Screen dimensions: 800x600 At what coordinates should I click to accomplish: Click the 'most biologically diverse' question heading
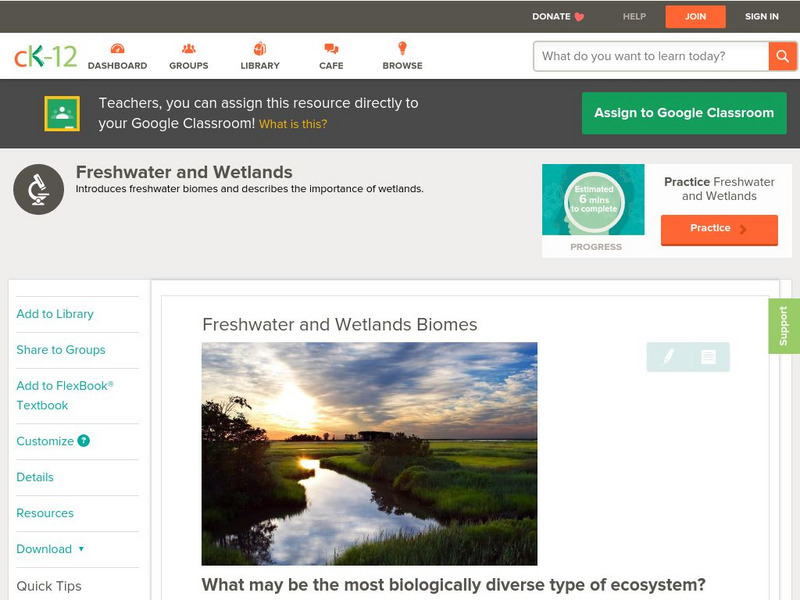(x=454, y=585)
